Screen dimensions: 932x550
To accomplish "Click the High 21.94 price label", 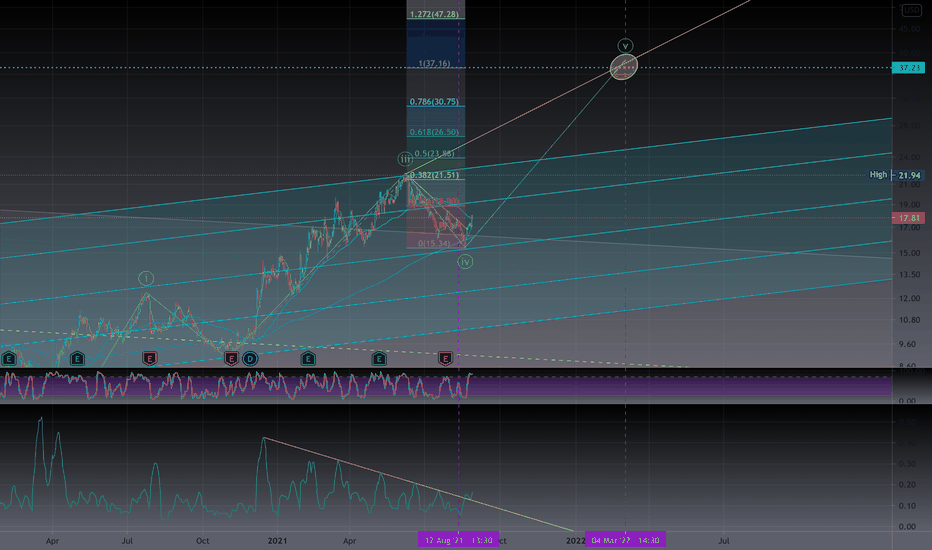I will tap(896, 175).
